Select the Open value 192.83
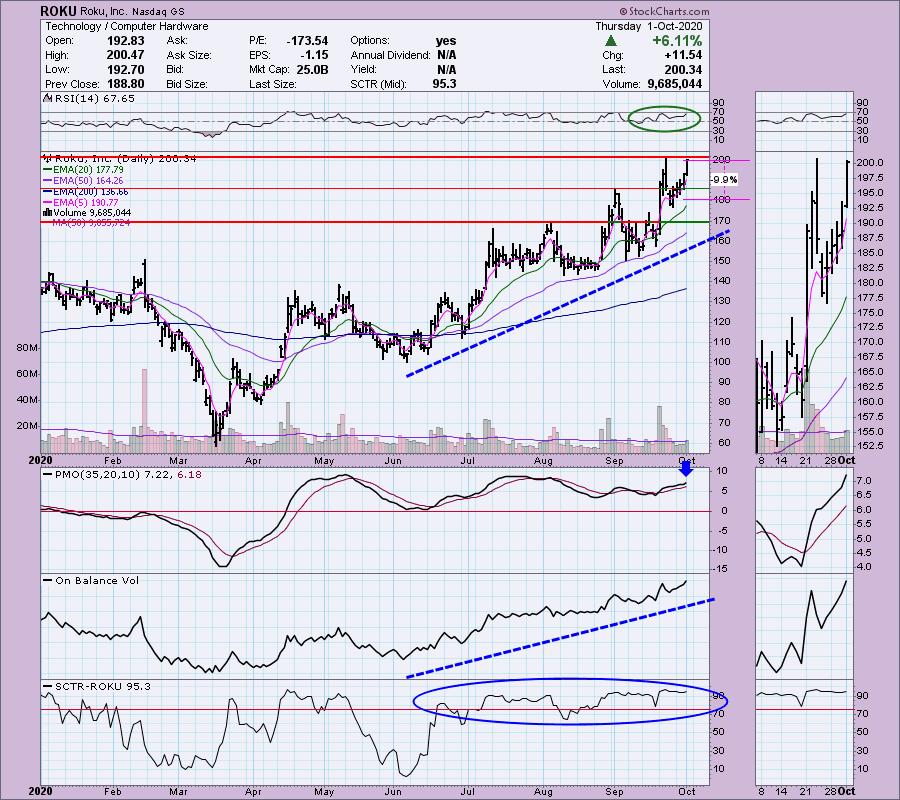The width and height of the screenshot is (900, 800). pyautogui.click(x=125, y=41)
